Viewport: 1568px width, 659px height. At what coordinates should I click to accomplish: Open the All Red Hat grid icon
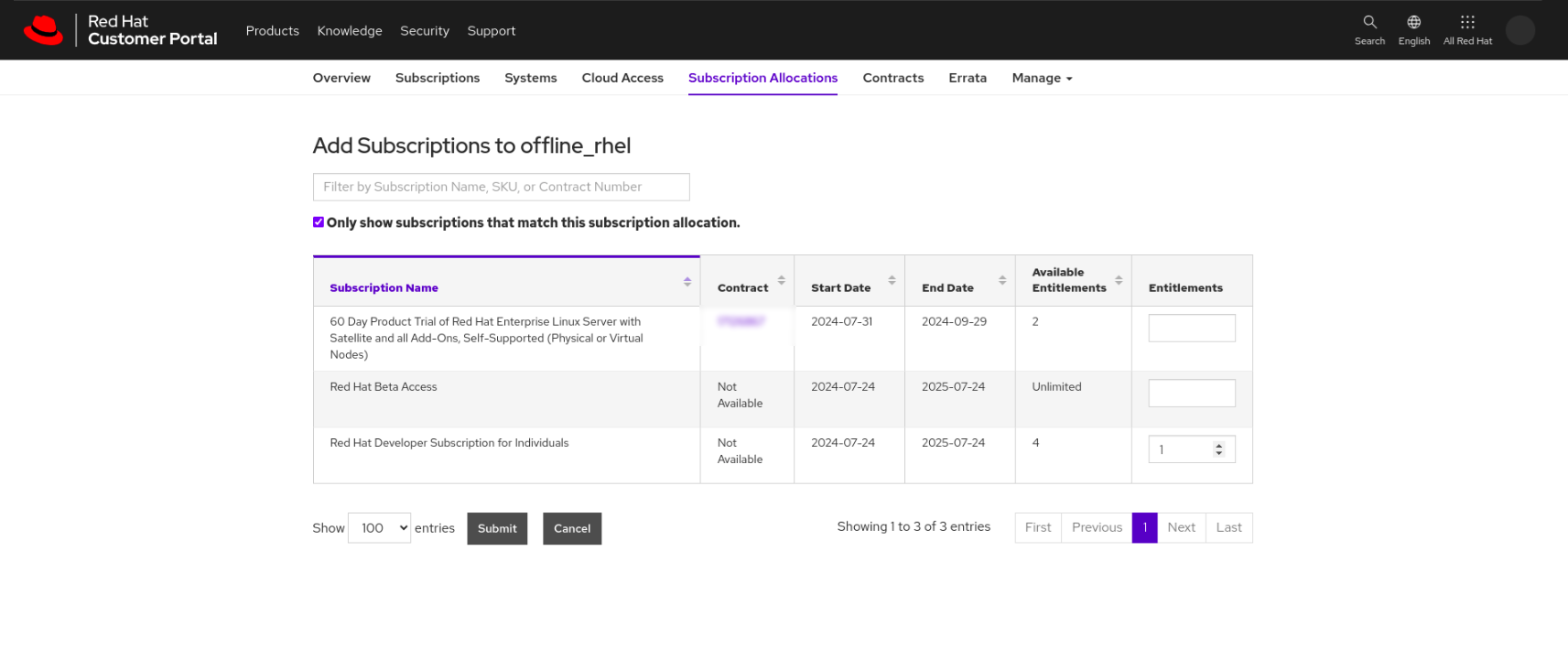click(x=1467, y=22)
